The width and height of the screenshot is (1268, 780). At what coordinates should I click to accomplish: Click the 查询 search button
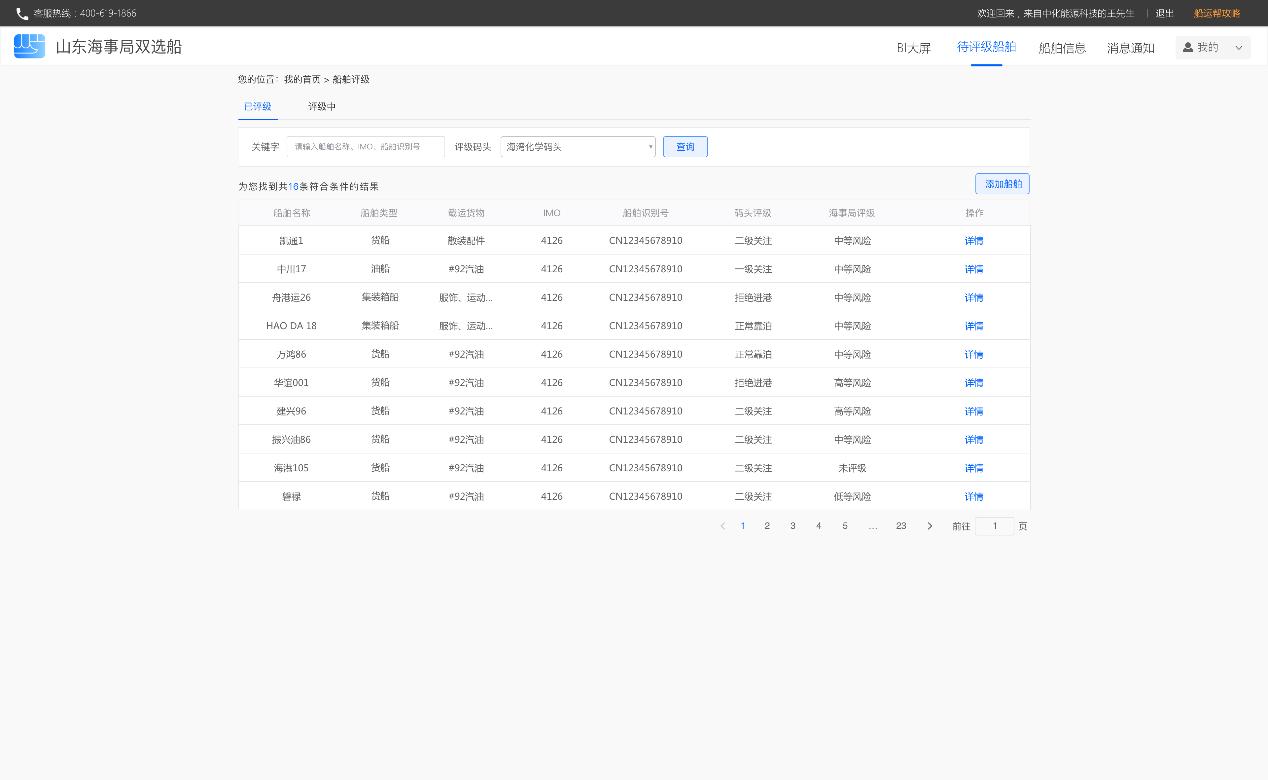click(x=685, y=147)
